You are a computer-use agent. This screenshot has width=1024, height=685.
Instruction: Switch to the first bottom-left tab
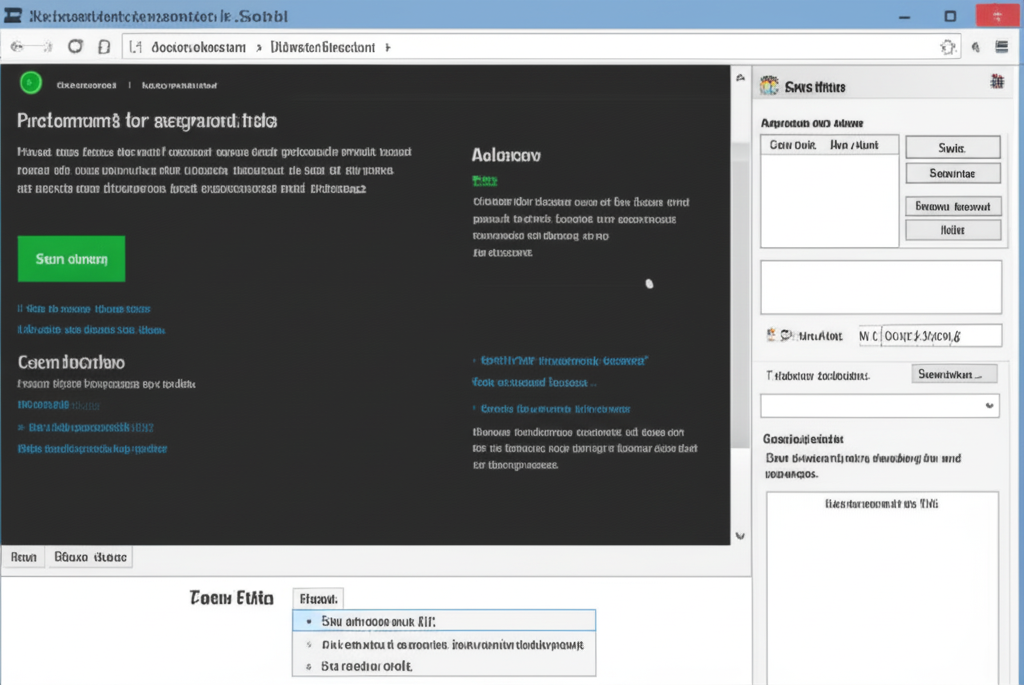(x=24, y=557)
